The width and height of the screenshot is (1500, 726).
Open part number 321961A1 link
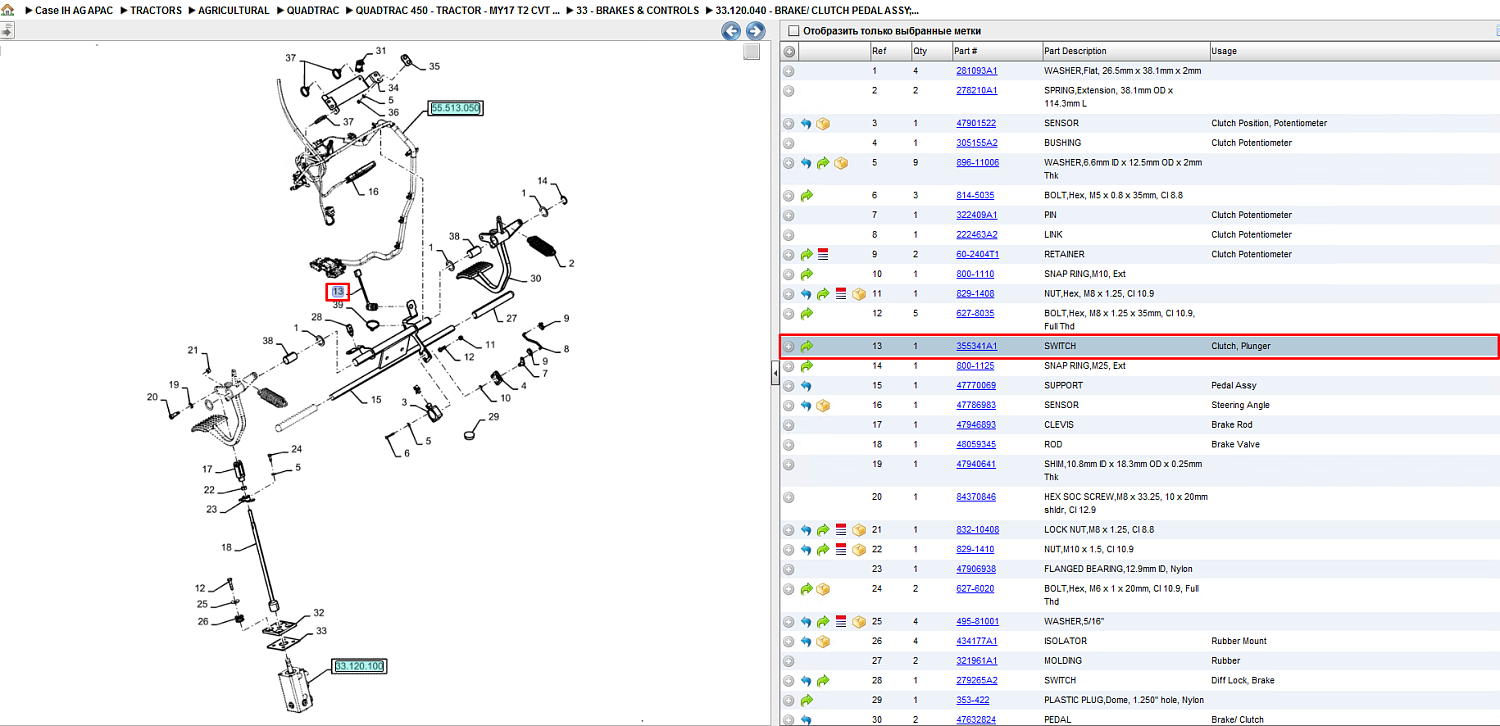(976, 661)
